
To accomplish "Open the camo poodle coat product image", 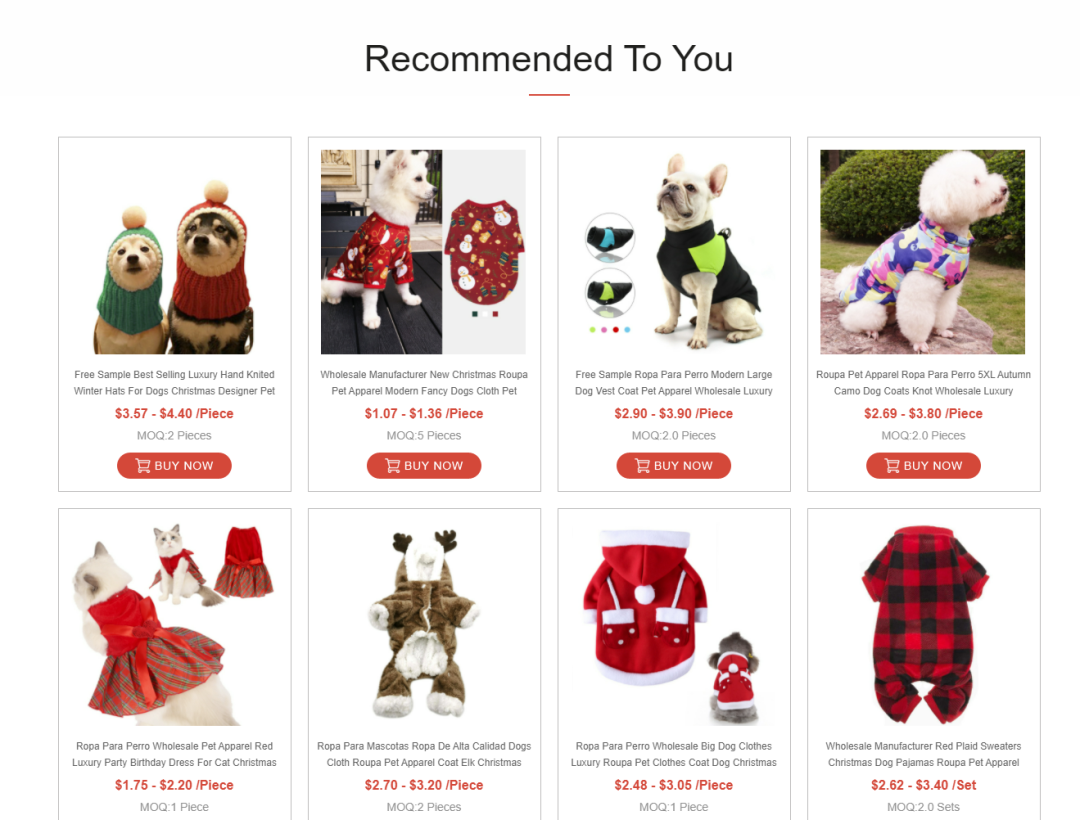I will point(923,252).
